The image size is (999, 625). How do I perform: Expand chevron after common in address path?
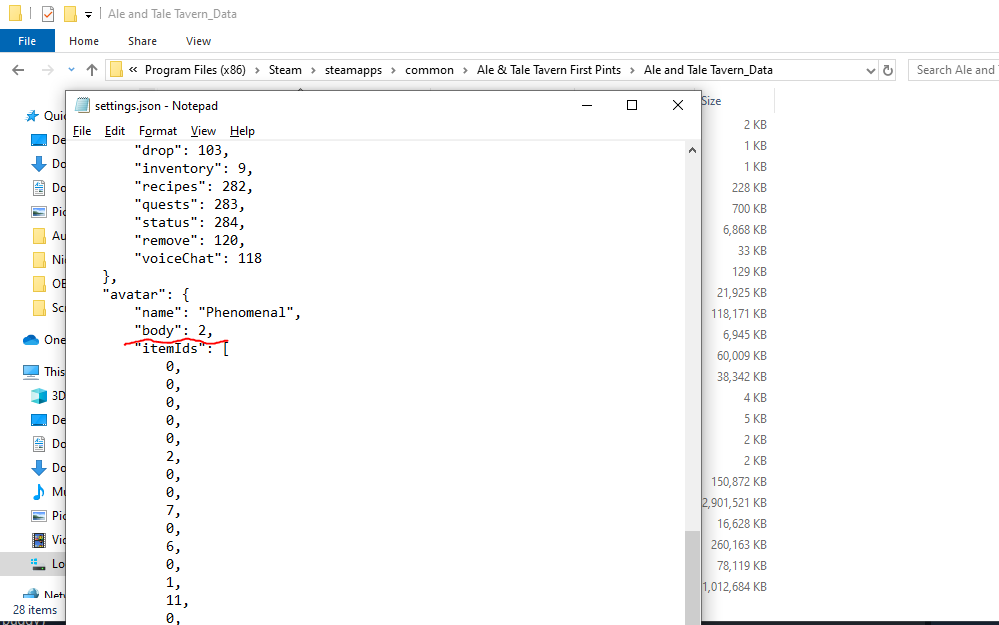coord(465,70)
